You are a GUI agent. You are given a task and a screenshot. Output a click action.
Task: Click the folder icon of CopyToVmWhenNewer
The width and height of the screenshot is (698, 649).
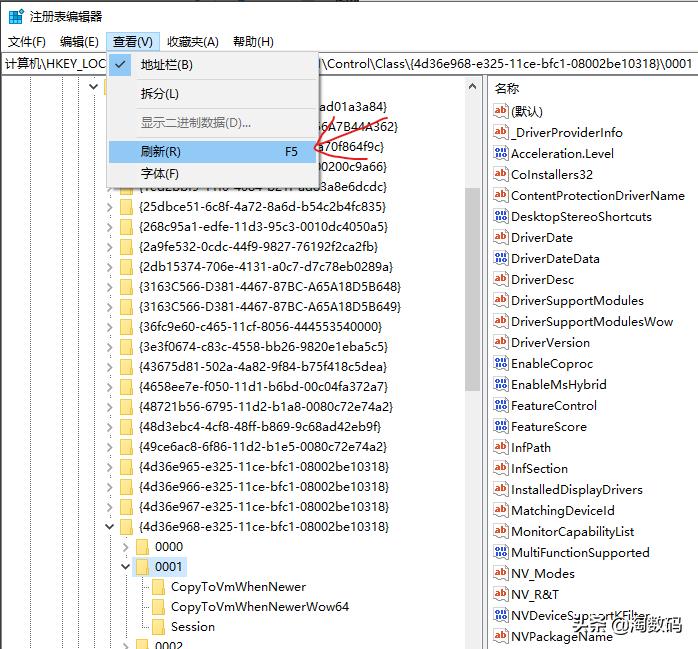coord(158,587)
